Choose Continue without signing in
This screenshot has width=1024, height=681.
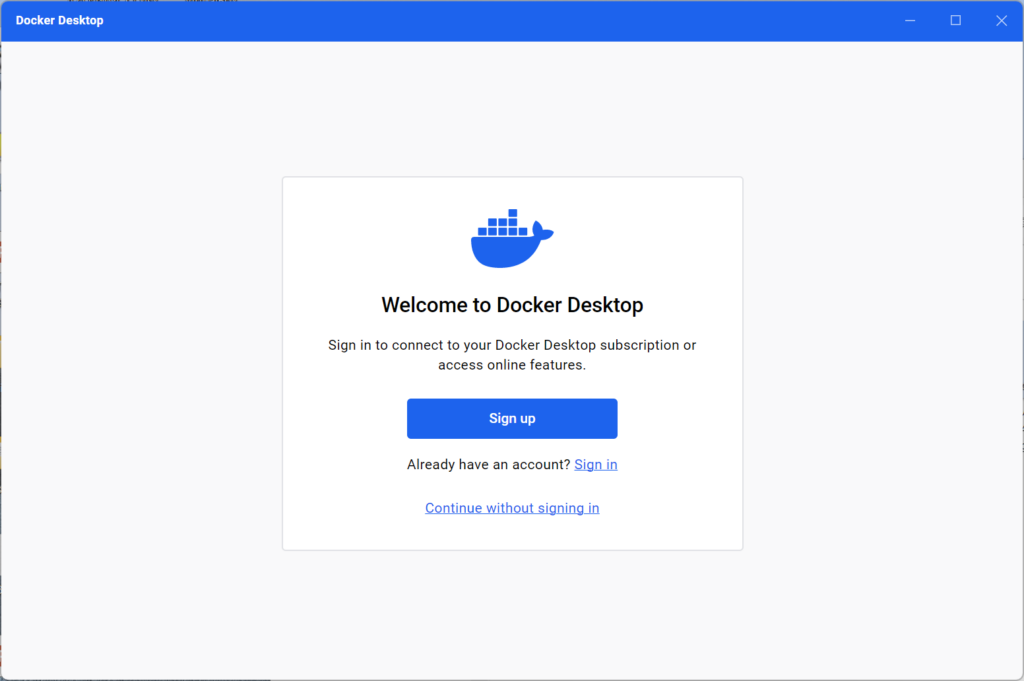point(512,508)
